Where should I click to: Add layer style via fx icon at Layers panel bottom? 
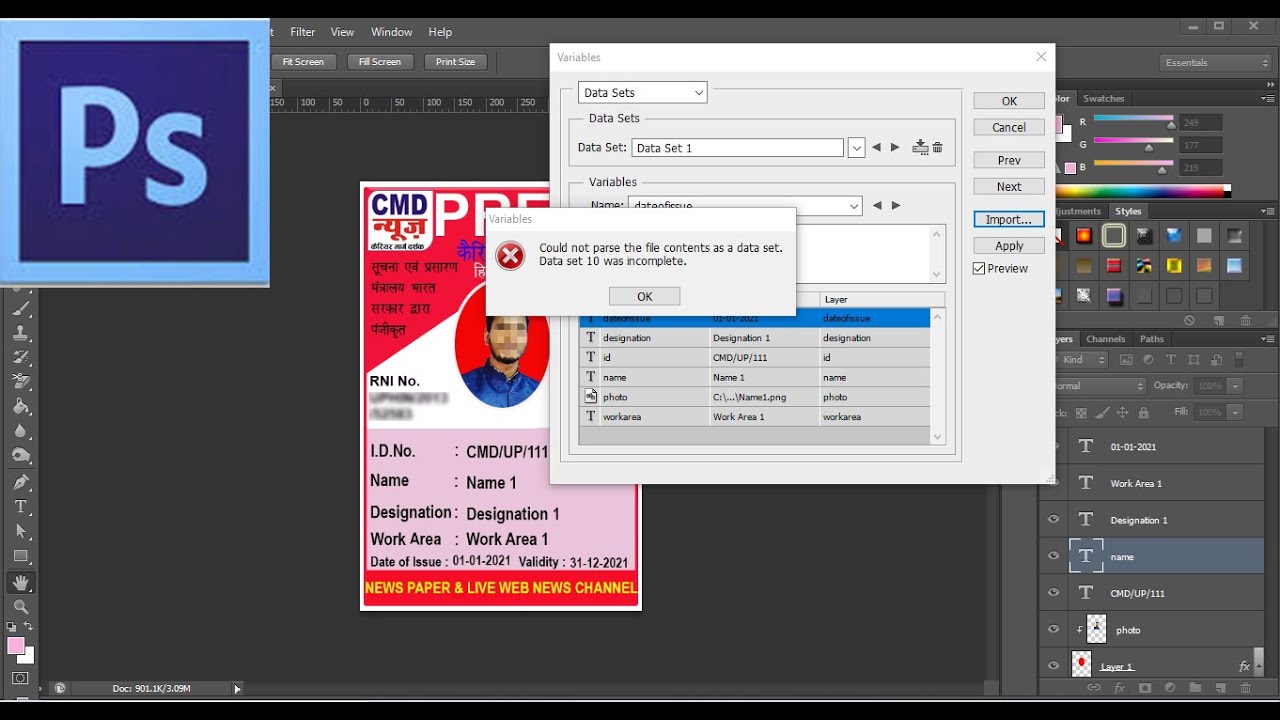[x=1120, y=688]
